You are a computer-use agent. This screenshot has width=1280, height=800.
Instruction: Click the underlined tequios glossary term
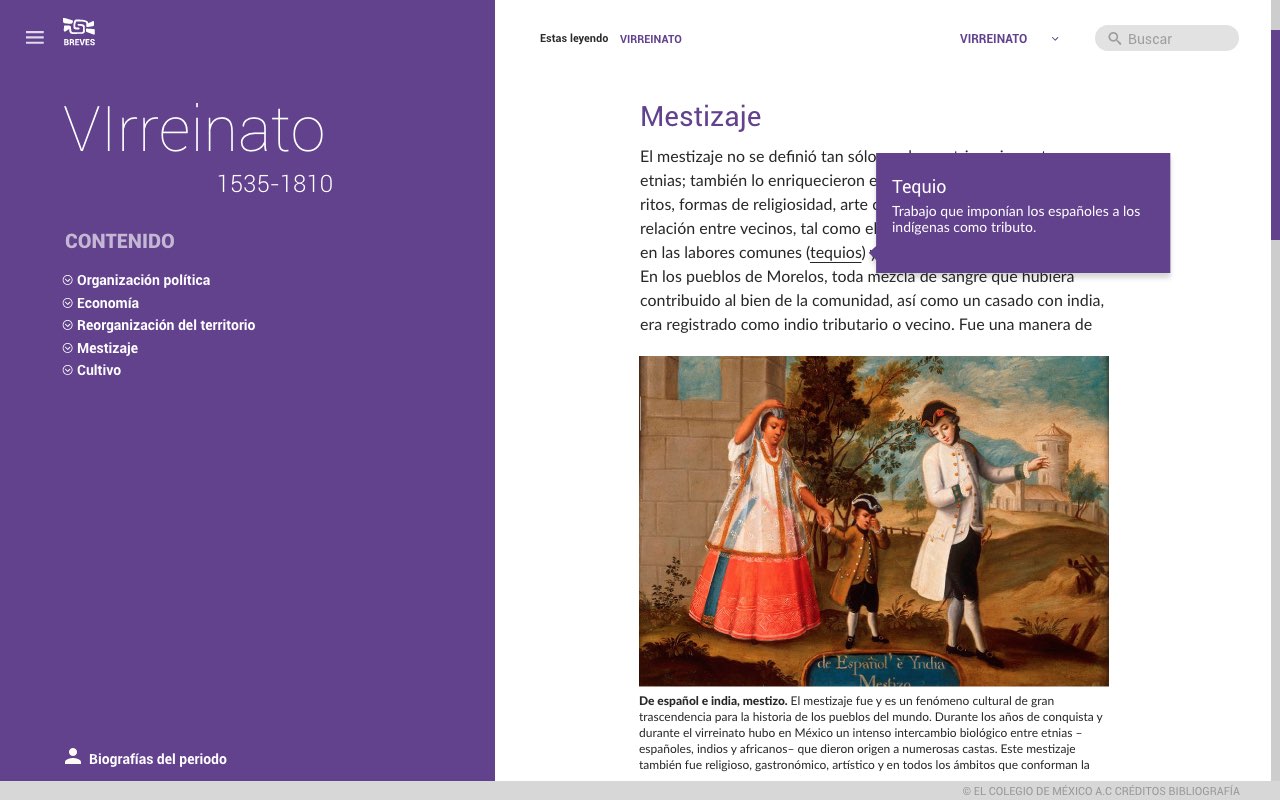point(835,253)
